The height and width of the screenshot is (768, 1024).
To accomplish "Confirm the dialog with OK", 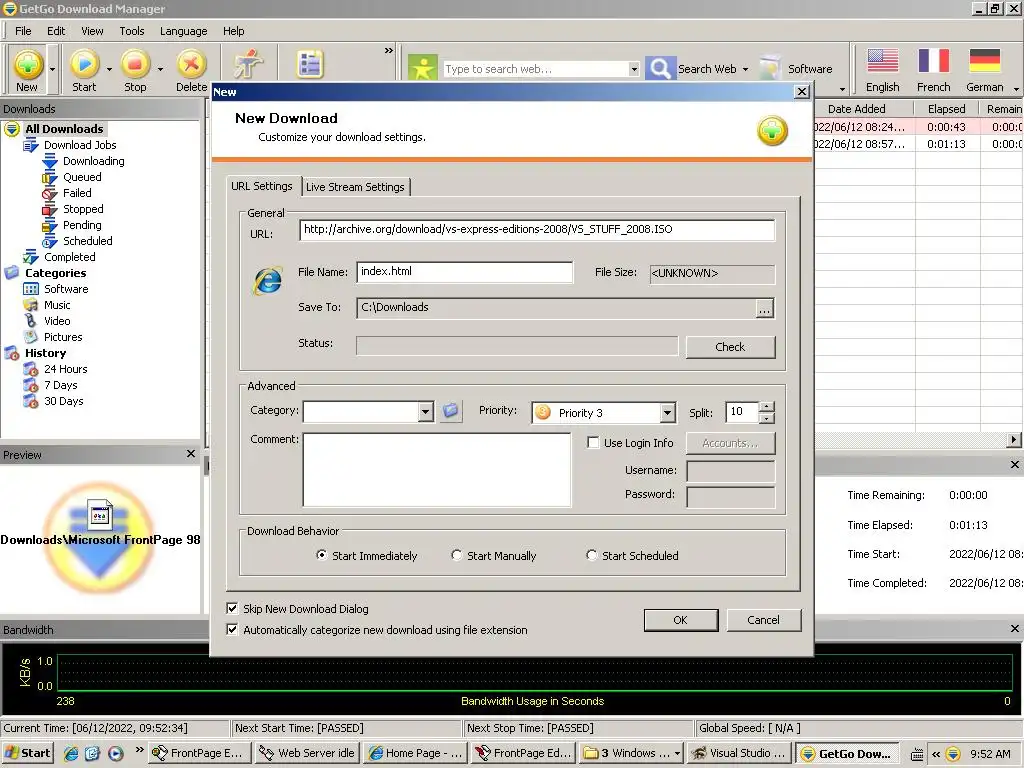I will coord(680,620).
